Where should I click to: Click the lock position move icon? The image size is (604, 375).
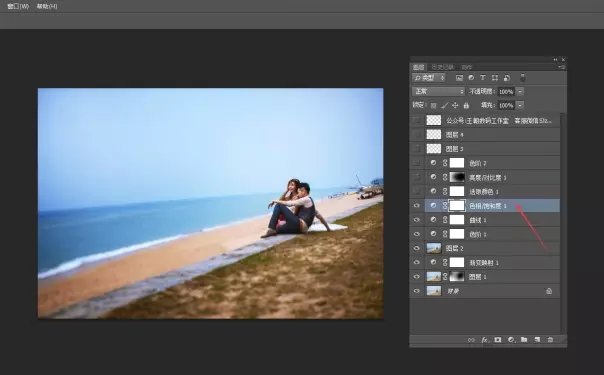tap(455, 105)
